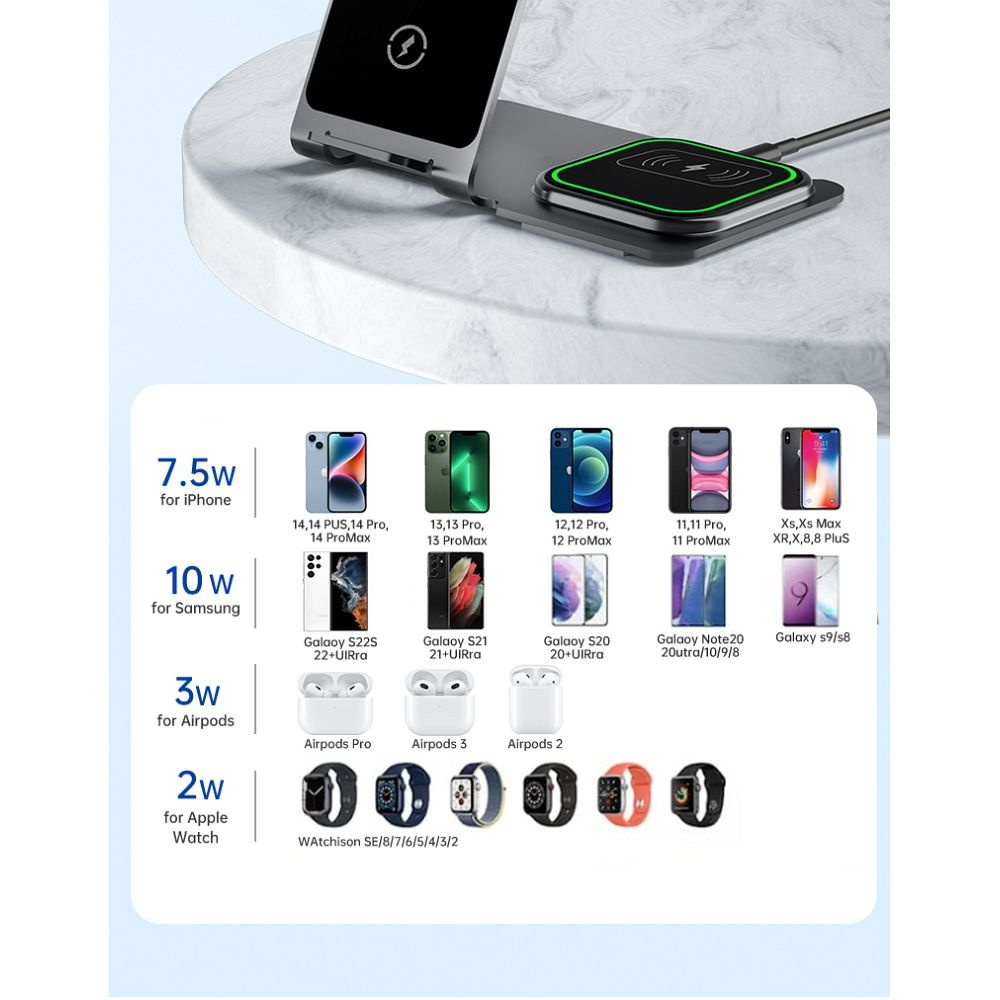Select the Galaxy S22 Ultra image
This screenshot has width=1000, height=1000.
tap(335, 591)
